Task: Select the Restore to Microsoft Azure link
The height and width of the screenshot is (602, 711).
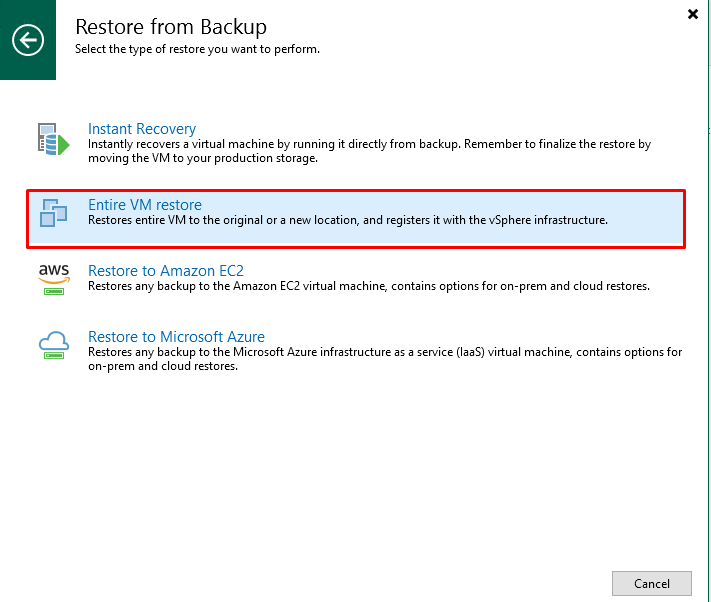Action: (176, 337)
